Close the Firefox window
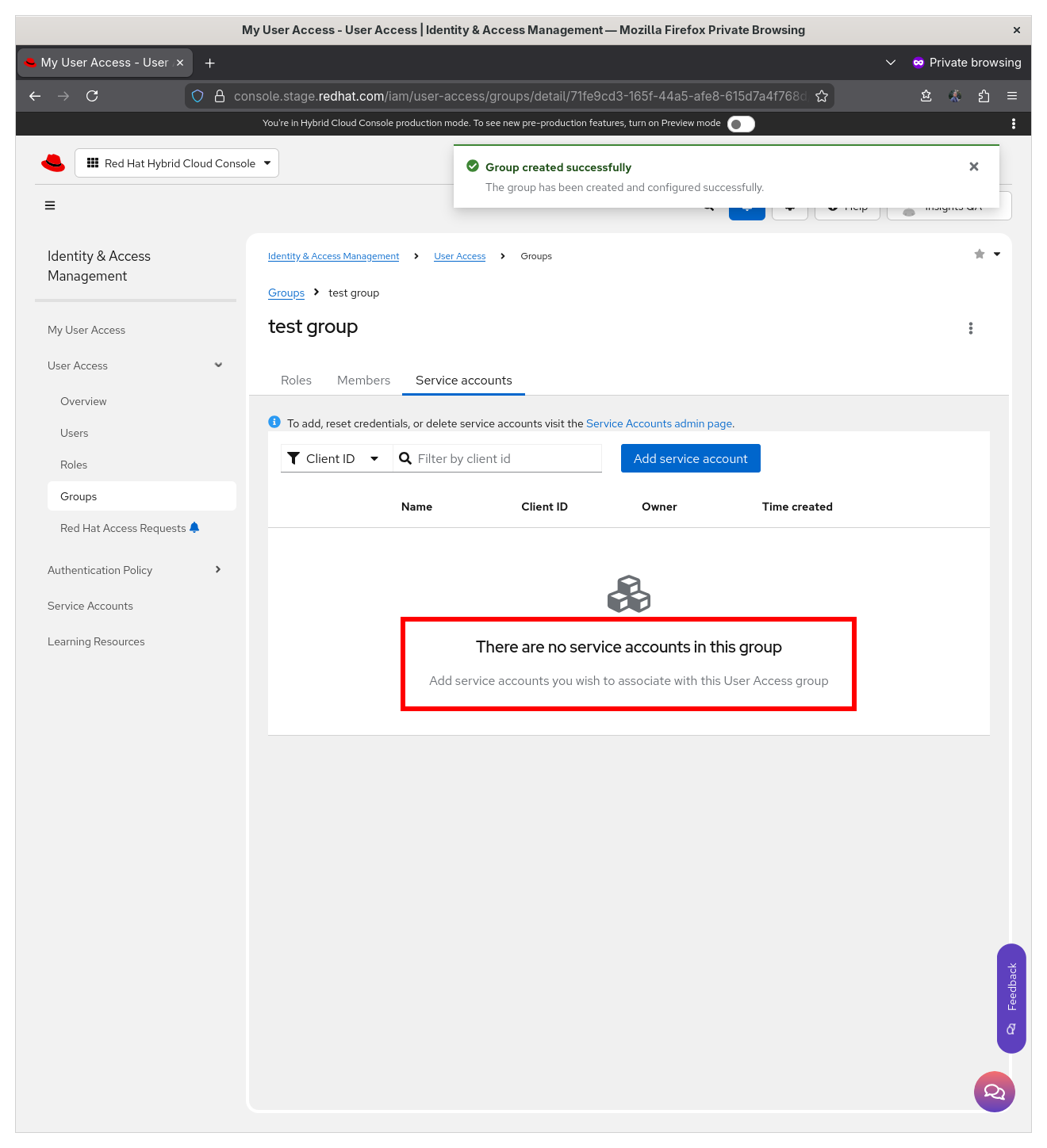 1017,30
